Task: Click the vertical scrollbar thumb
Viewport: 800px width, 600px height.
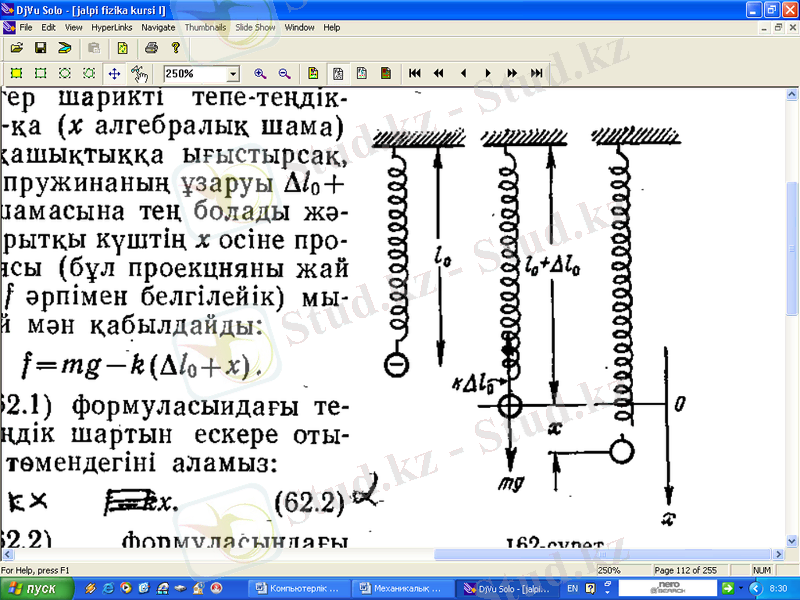Action: [792, 247]
